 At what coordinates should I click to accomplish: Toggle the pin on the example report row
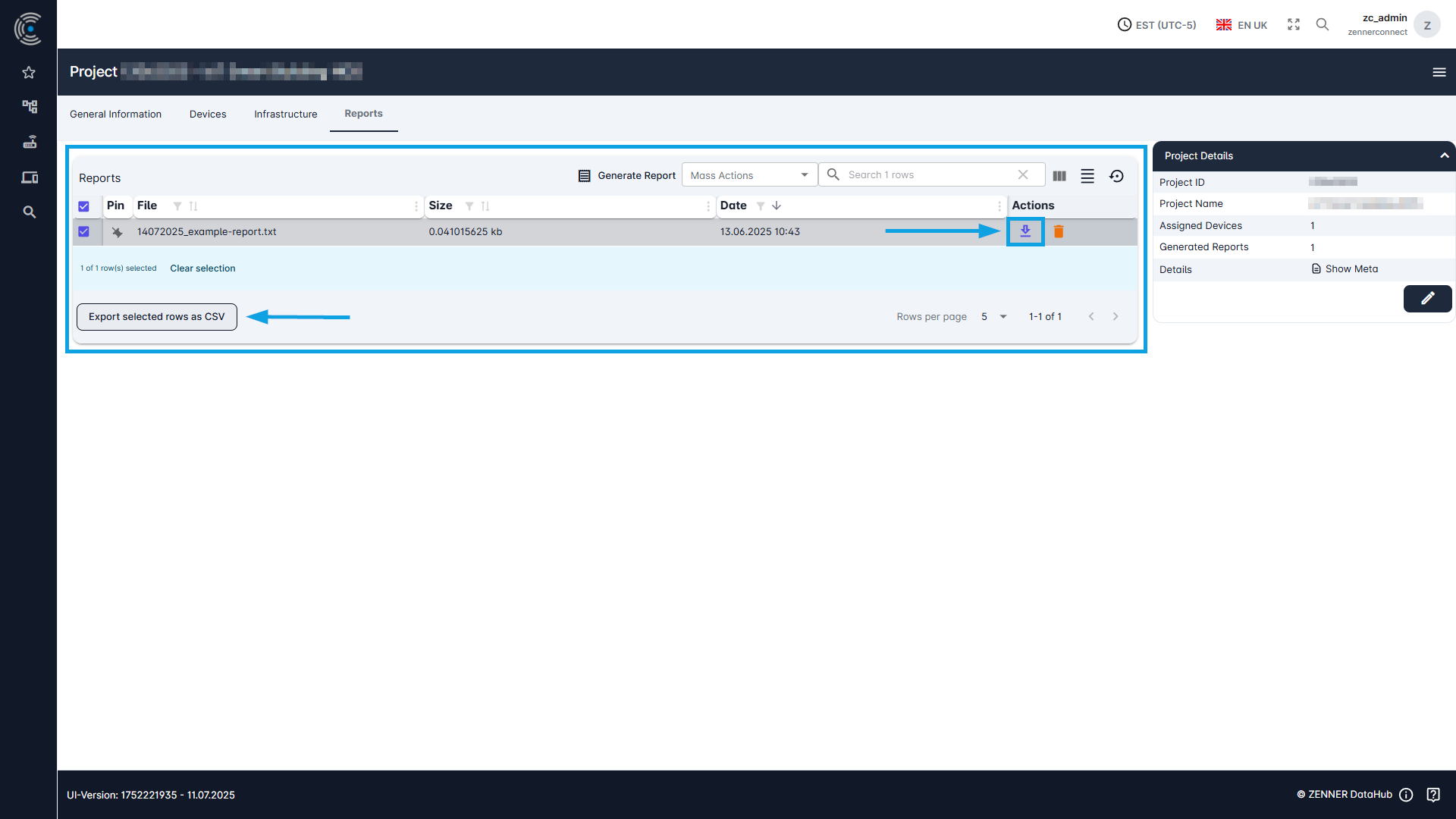[117, 231]
